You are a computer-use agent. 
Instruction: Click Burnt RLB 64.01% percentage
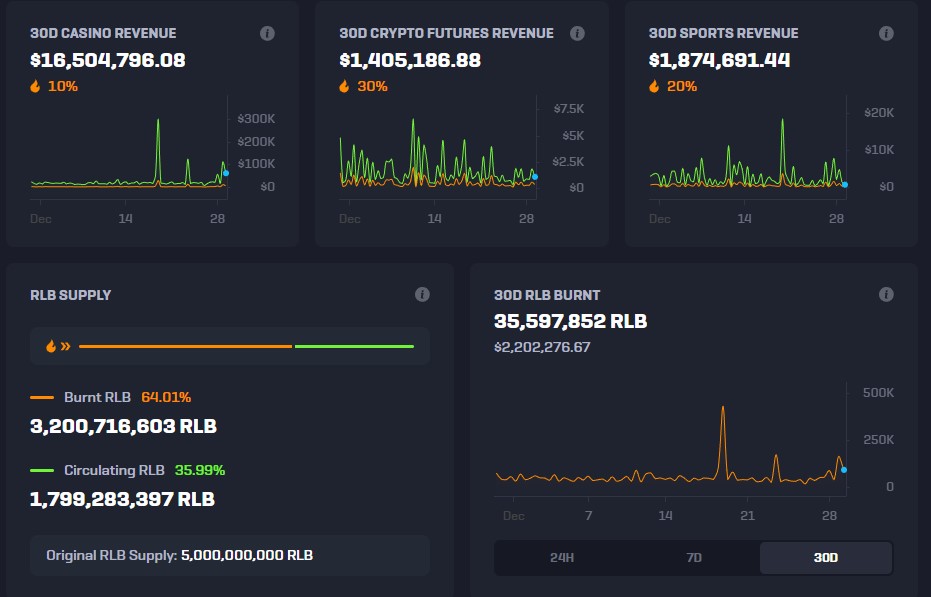(x=166, y=397)
